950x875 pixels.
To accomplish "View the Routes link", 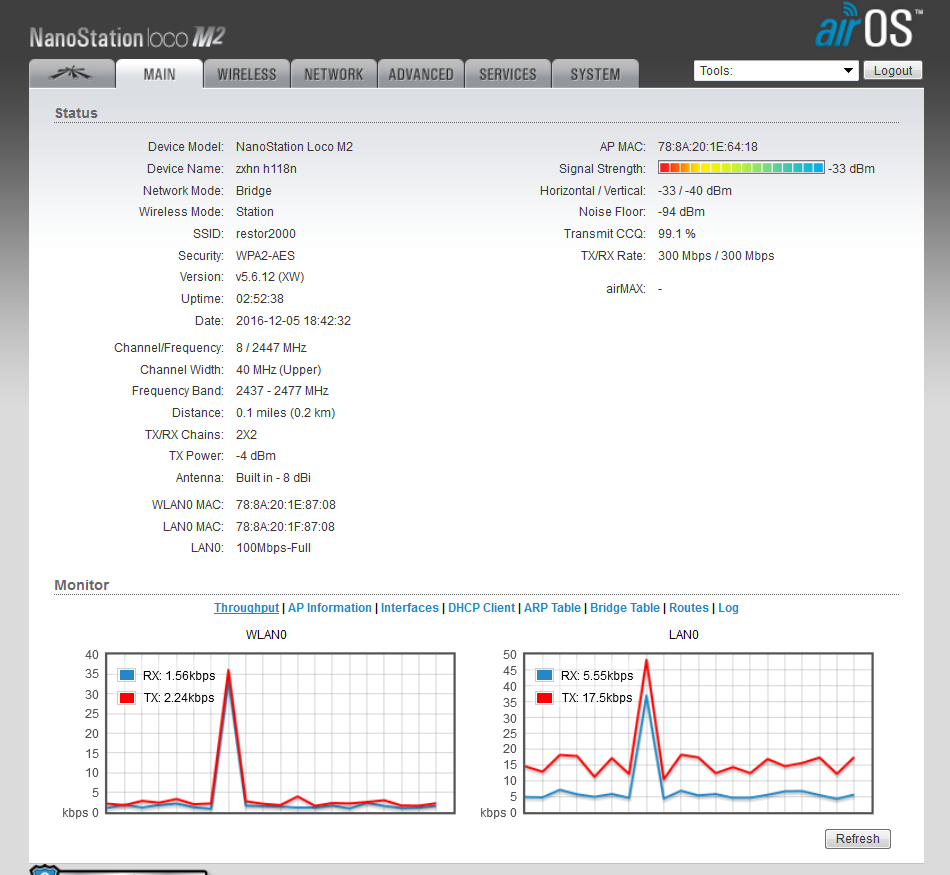I will click(689, 608).
